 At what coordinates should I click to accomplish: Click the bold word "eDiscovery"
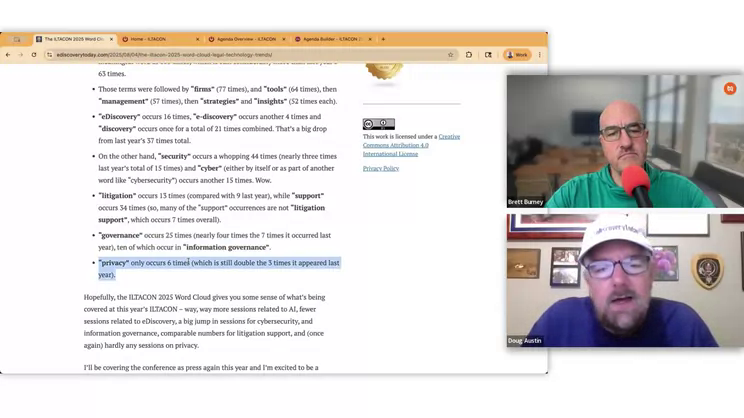[x=119, y=117]
